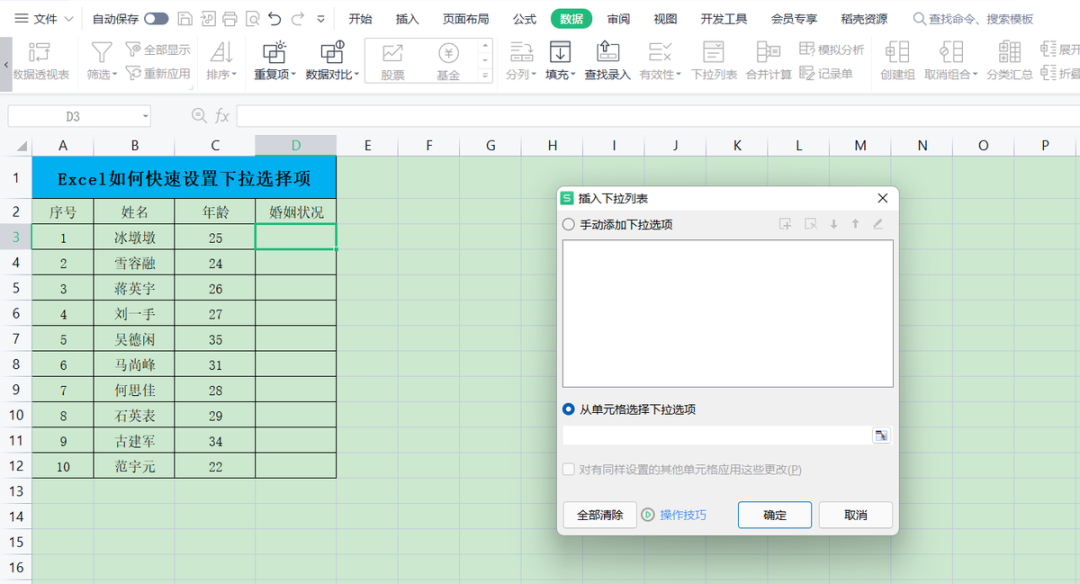This screenshot has width=1080, height=584.
Task: Open the 筛选 filter dropdown
Action: [101, 60]
